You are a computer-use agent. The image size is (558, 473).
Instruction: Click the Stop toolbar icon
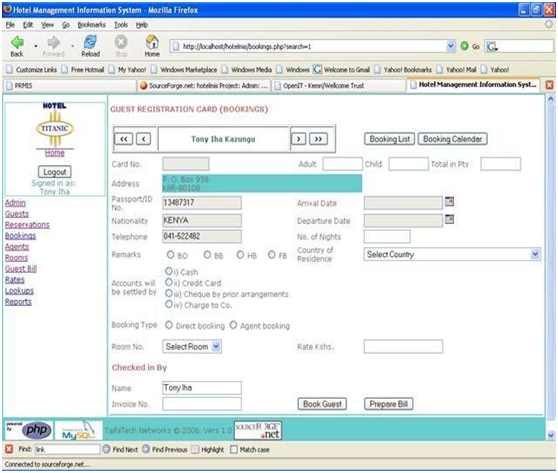tap(121, 42)
